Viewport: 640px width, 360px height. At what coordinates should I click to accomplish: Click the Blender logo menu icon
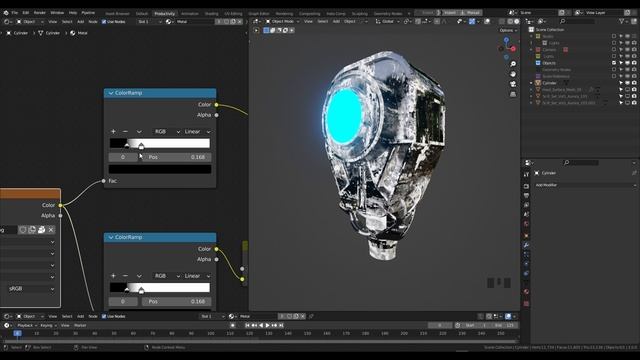(6, 13)
